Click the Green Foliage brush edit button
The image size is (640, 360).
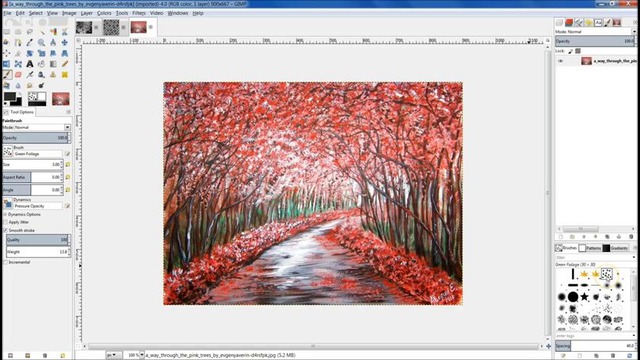point(67,154)
